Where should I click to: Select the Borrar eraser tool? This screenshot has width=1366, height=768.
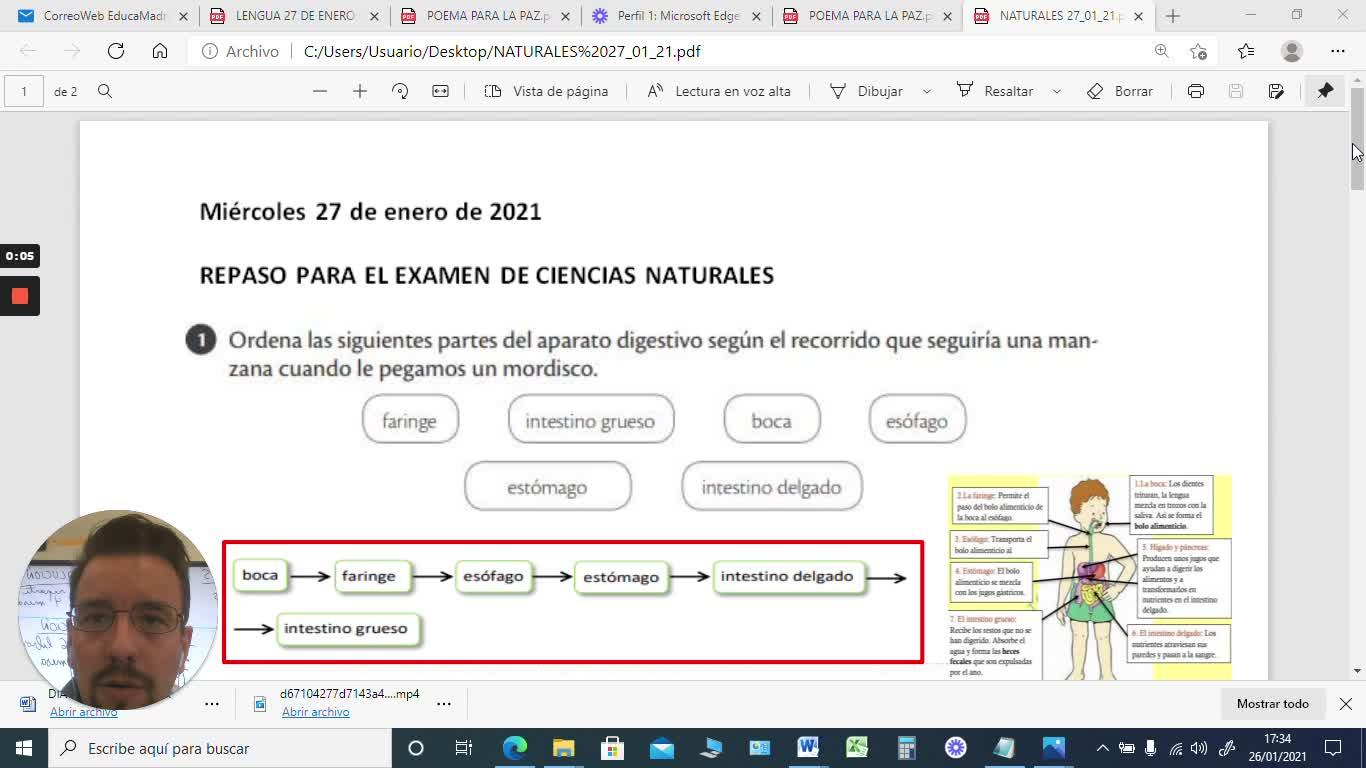point(1120,91)
